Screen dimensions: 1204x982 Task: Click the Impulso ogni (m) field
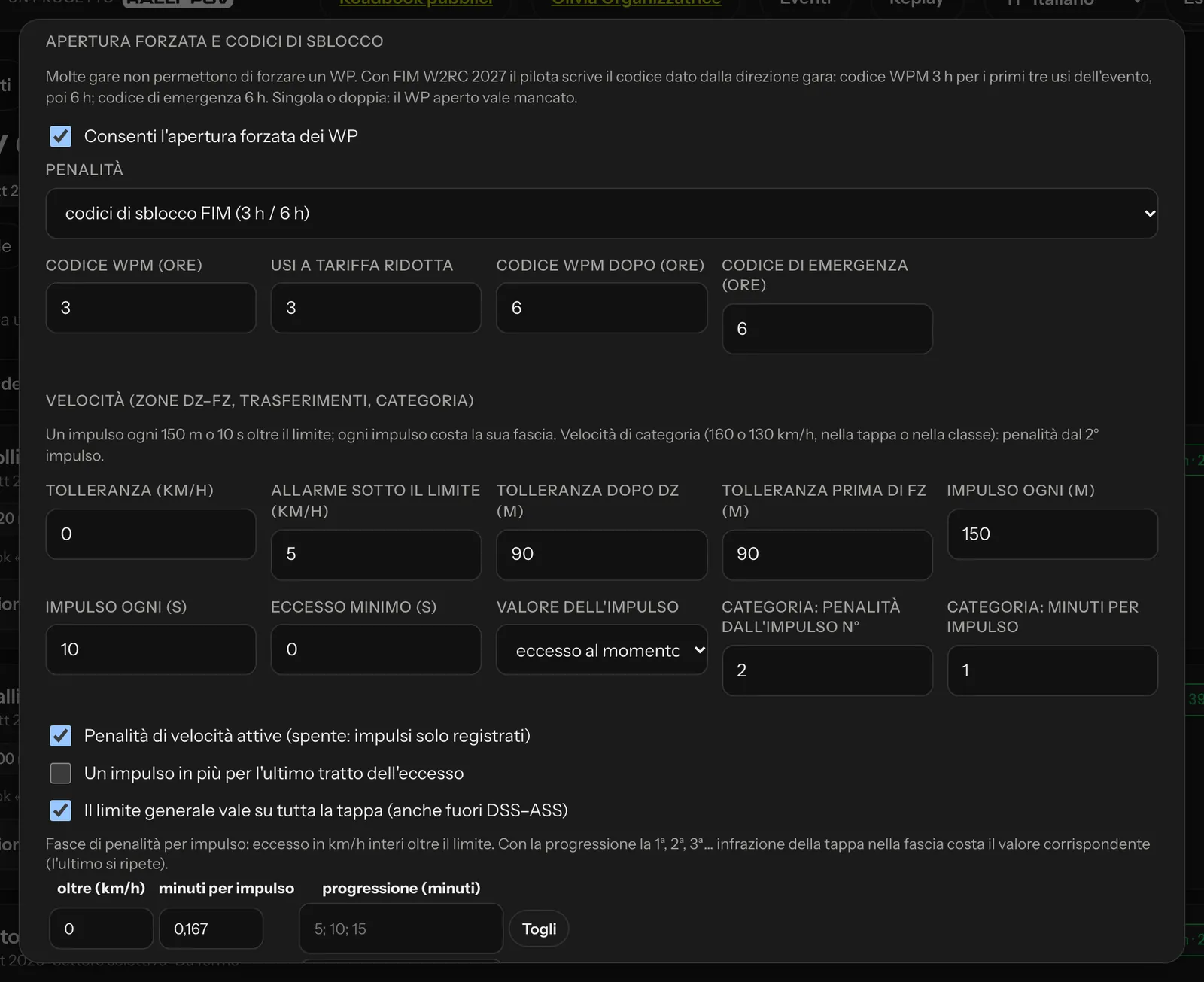click(1052, 534)
